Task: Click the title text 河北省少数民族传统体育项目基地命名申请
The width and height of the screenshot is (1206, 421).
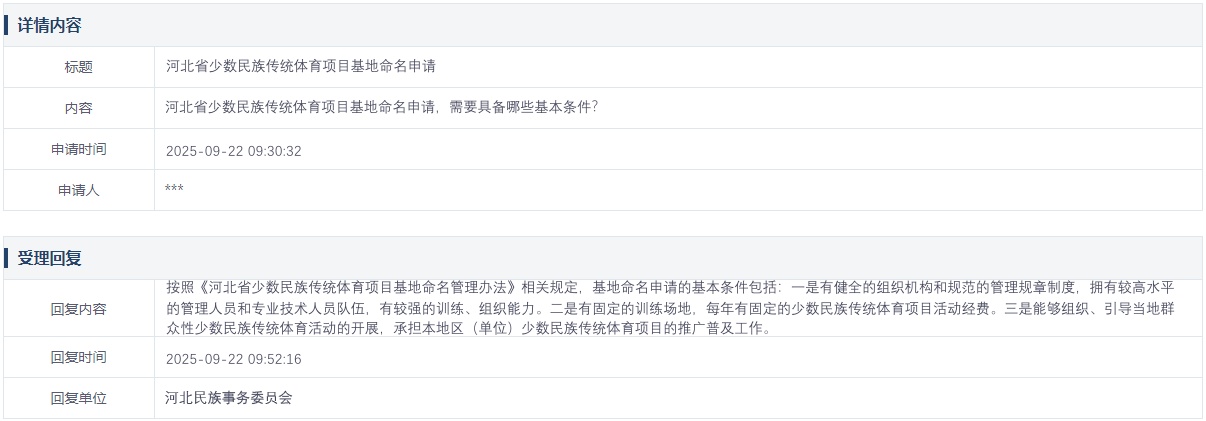Action: pos(300,67)
